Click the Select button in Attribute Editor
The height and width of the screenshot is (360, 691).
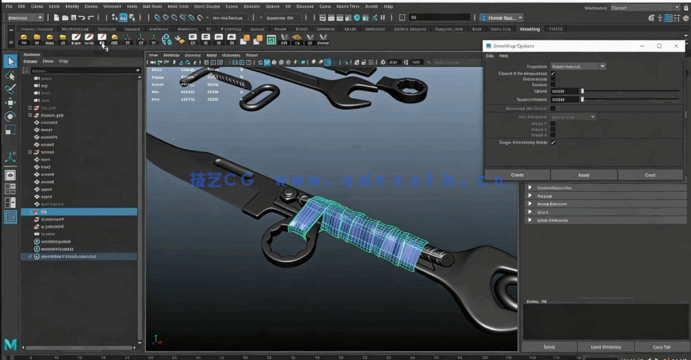[549, 347]
